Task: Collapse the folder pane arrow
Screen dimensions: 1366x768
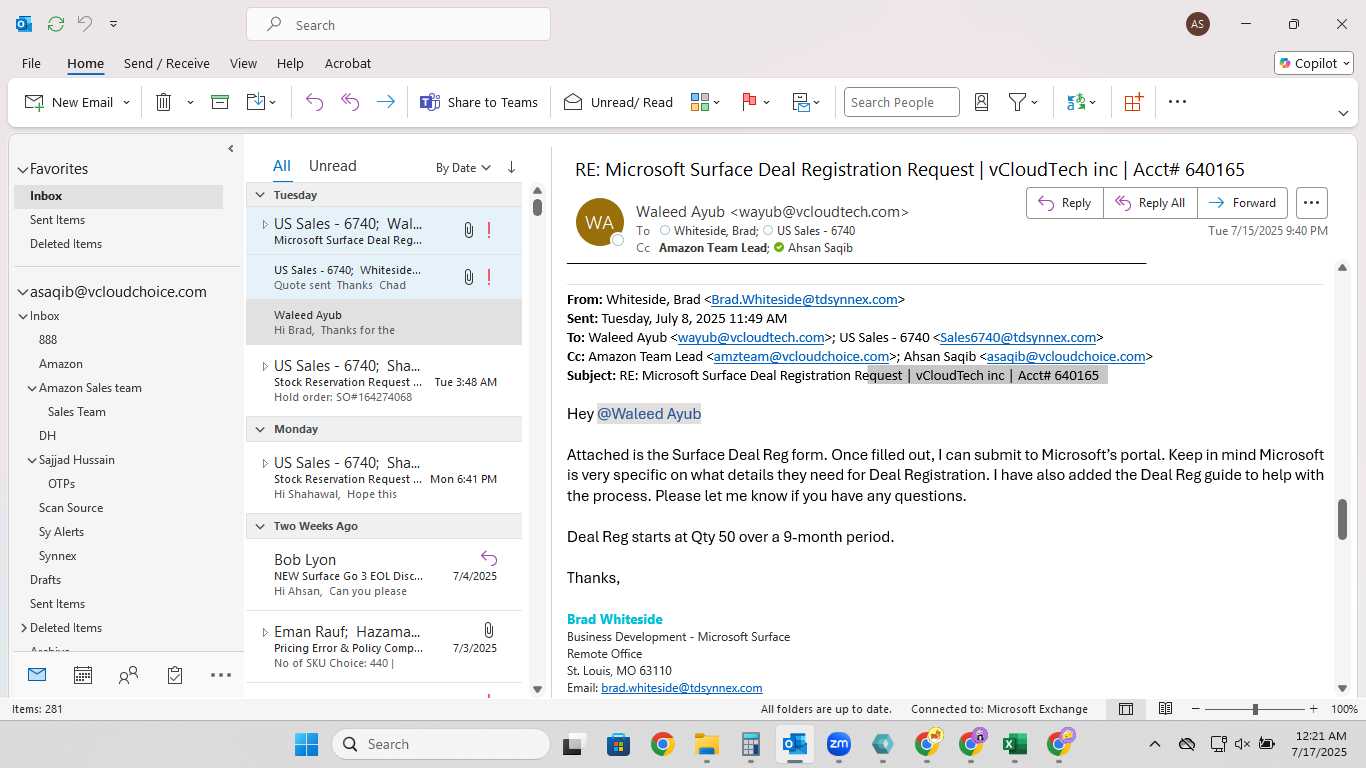Action: click(x=230, y=149)
